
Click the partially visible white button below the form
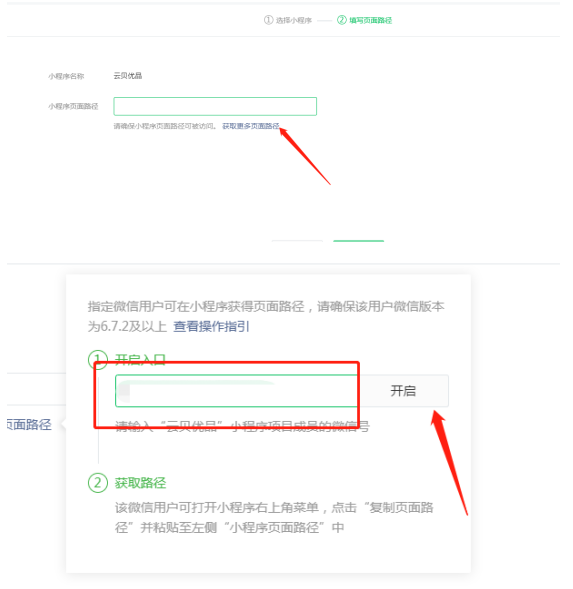297,241
